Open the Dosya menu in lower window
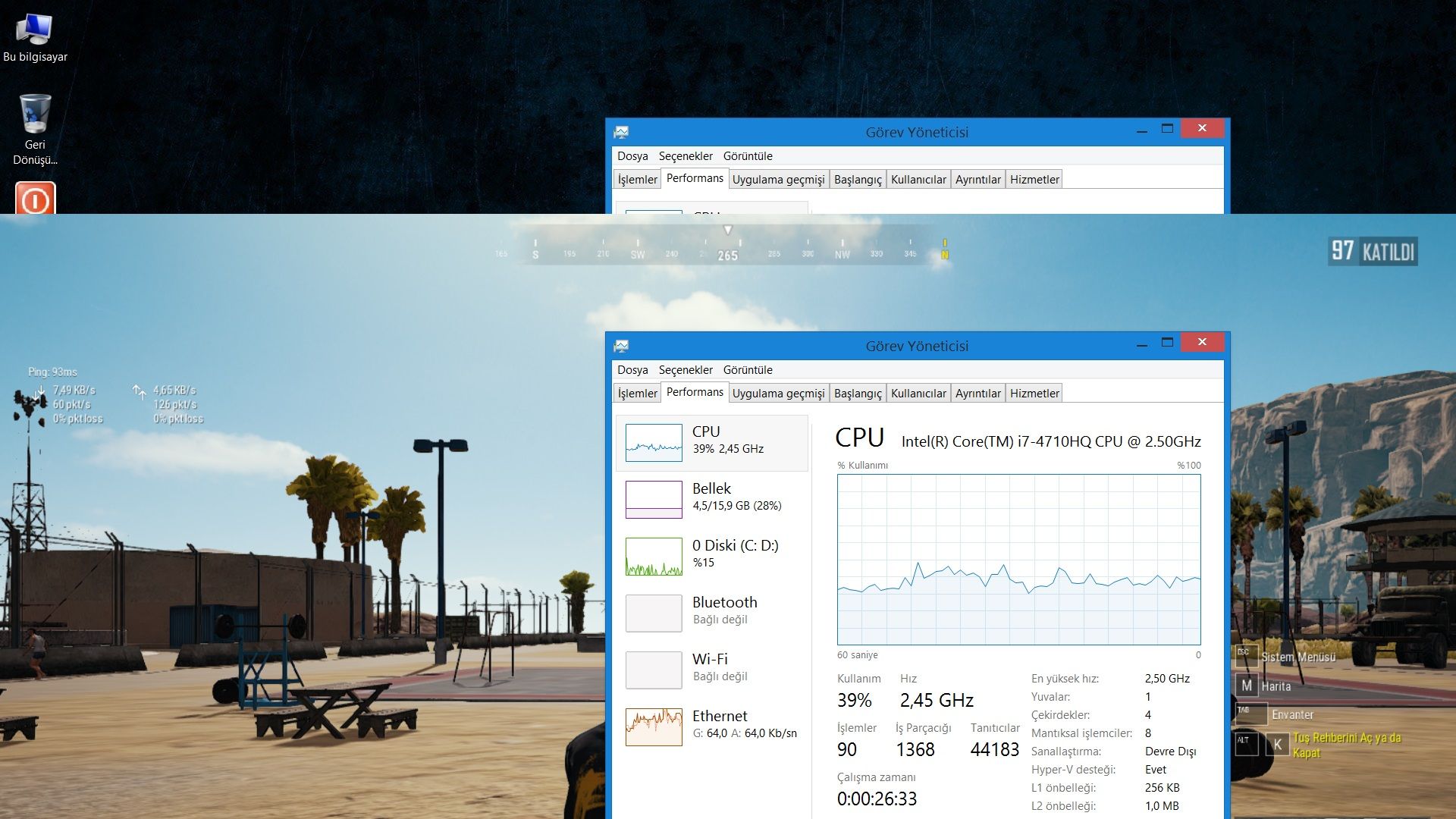This screenshot has height=819, width=1456. pos(632,370)
